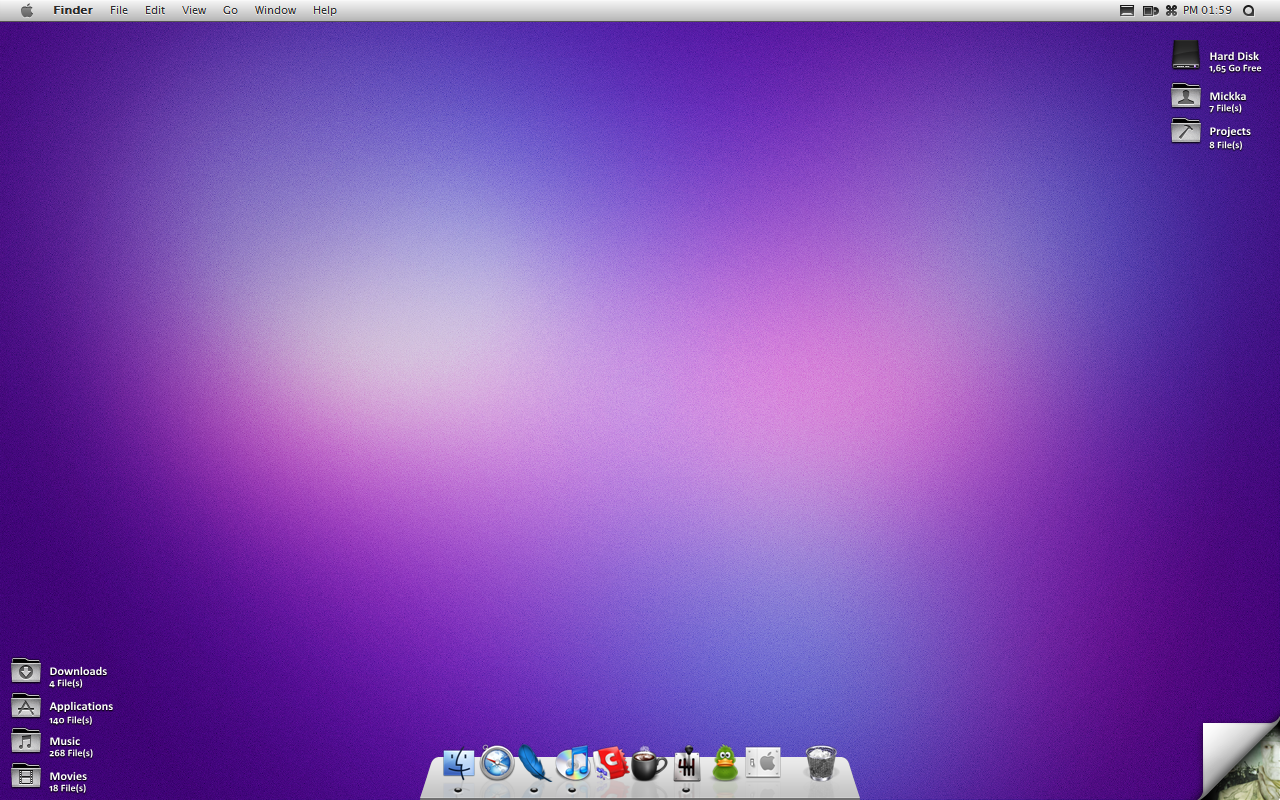This screenshot has width=1280, height=800.
Task: Click the '268 File(s)' text
Action: pos(71,753)
